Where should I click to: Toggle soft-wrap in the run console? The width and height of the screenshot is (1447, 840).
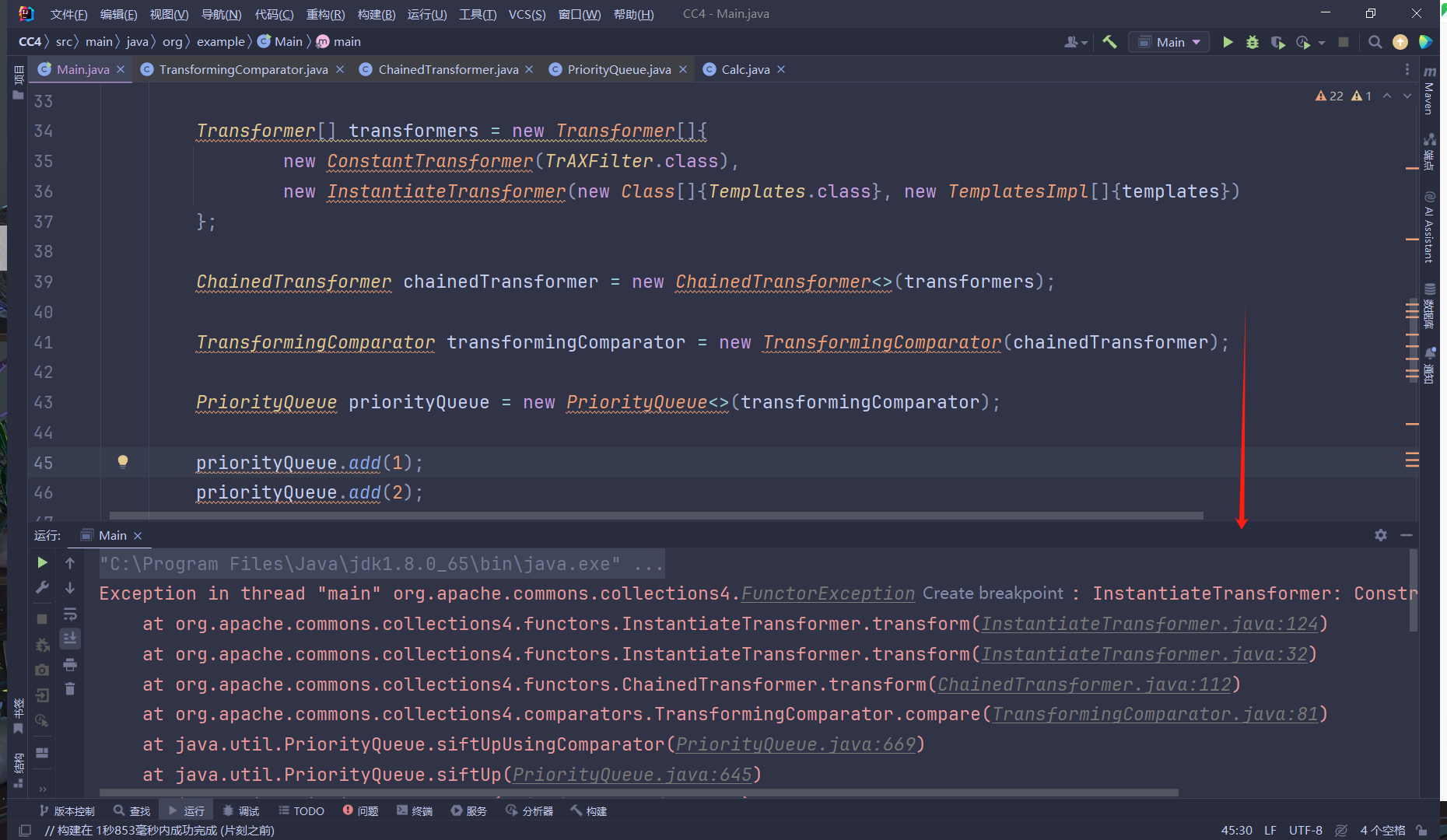click(x=70, y=614)
